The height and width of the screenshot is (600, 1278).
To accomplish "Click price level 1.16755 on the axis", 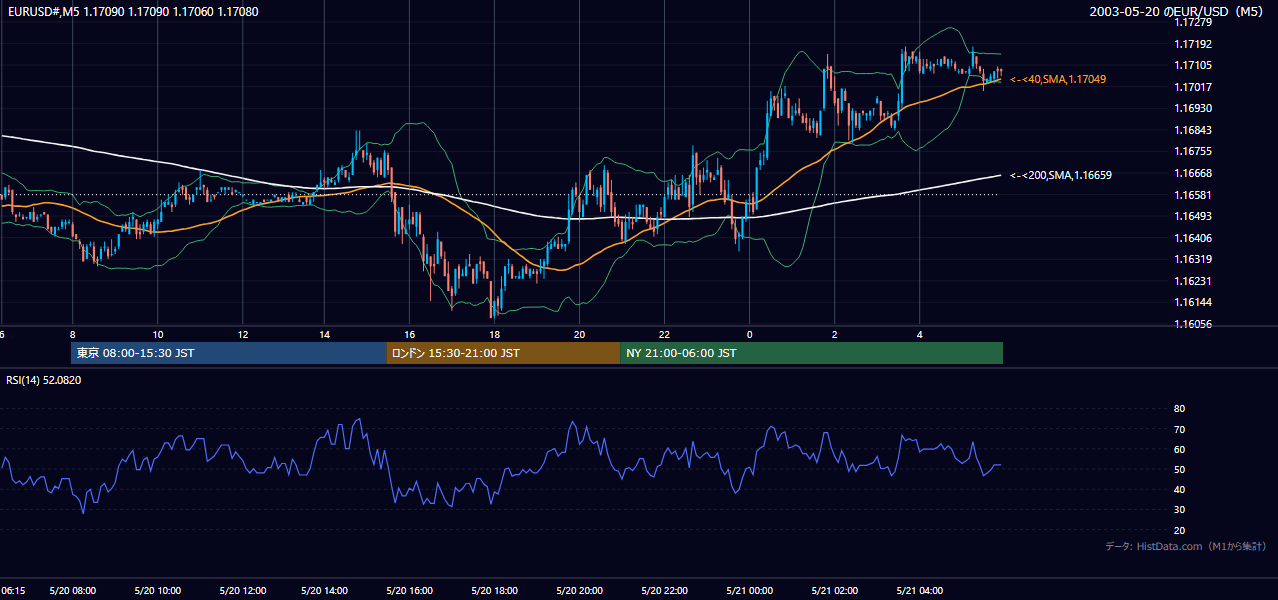I will coord(1195,151).
